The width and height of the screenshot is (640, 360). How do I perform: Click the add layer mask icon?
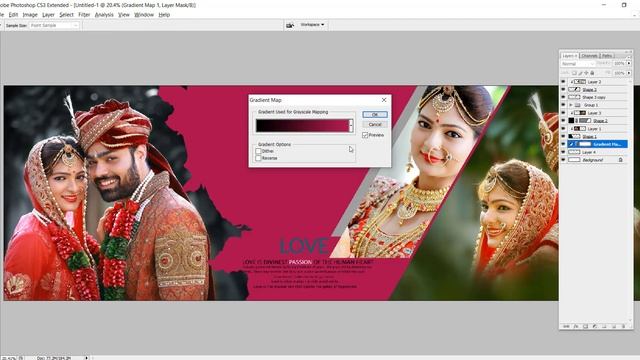(585, 326)
